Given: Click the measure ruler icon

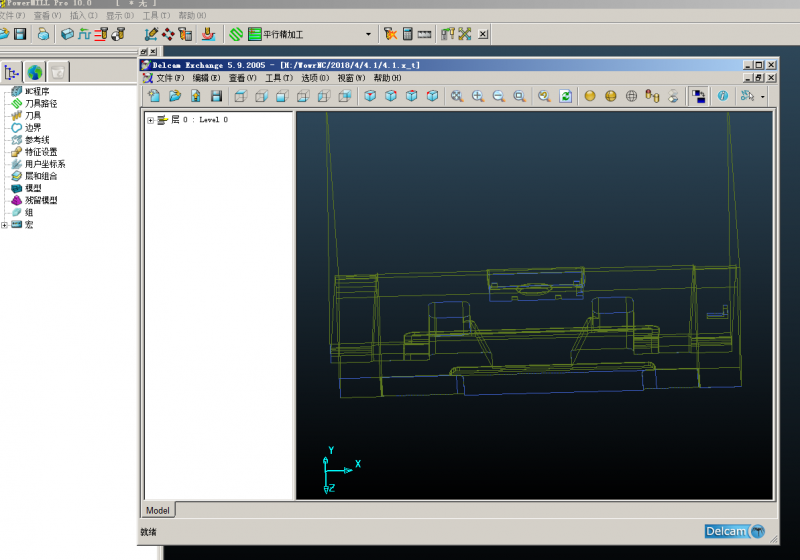Looking at the screenshot, I should [424, 34].
